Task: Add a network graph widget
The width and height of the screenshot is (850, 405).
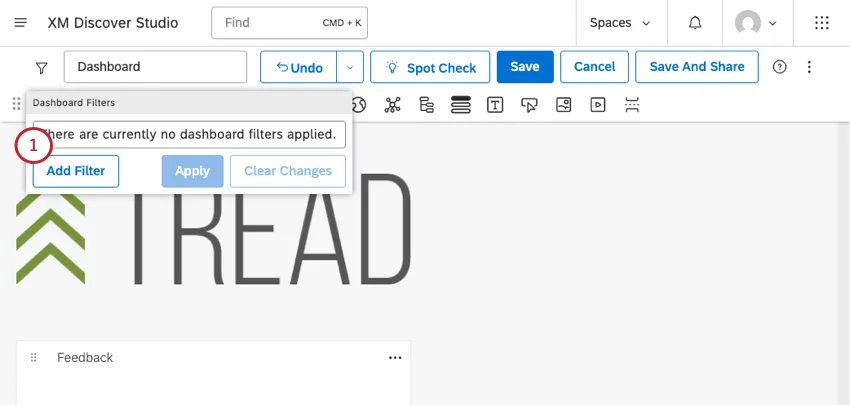Action: 392,105
